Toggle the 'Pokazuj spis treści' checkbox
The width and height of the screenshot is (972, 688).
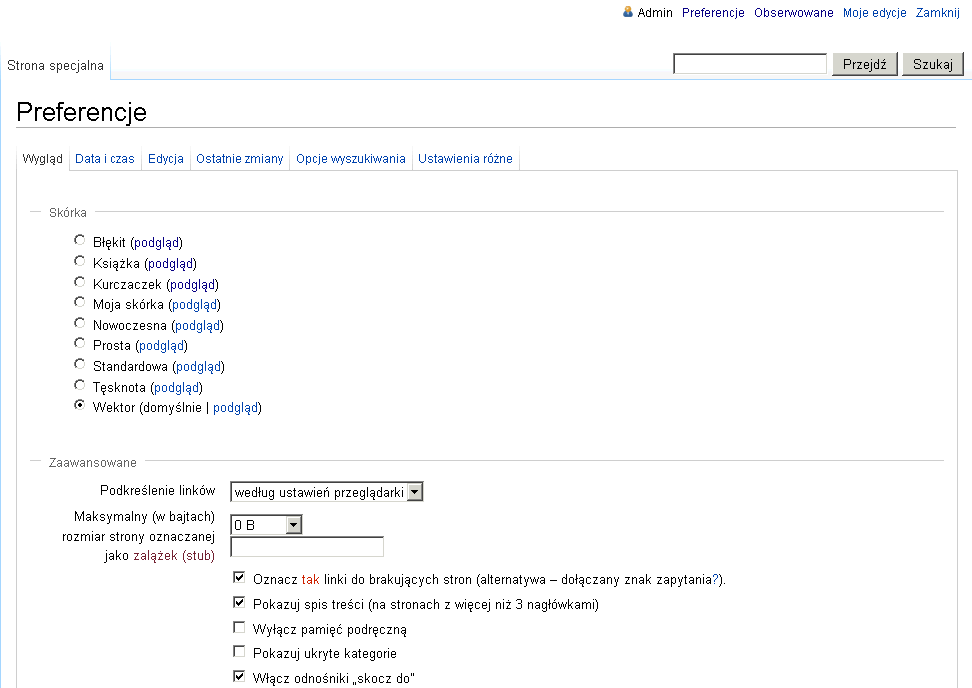tap(239, 603)
